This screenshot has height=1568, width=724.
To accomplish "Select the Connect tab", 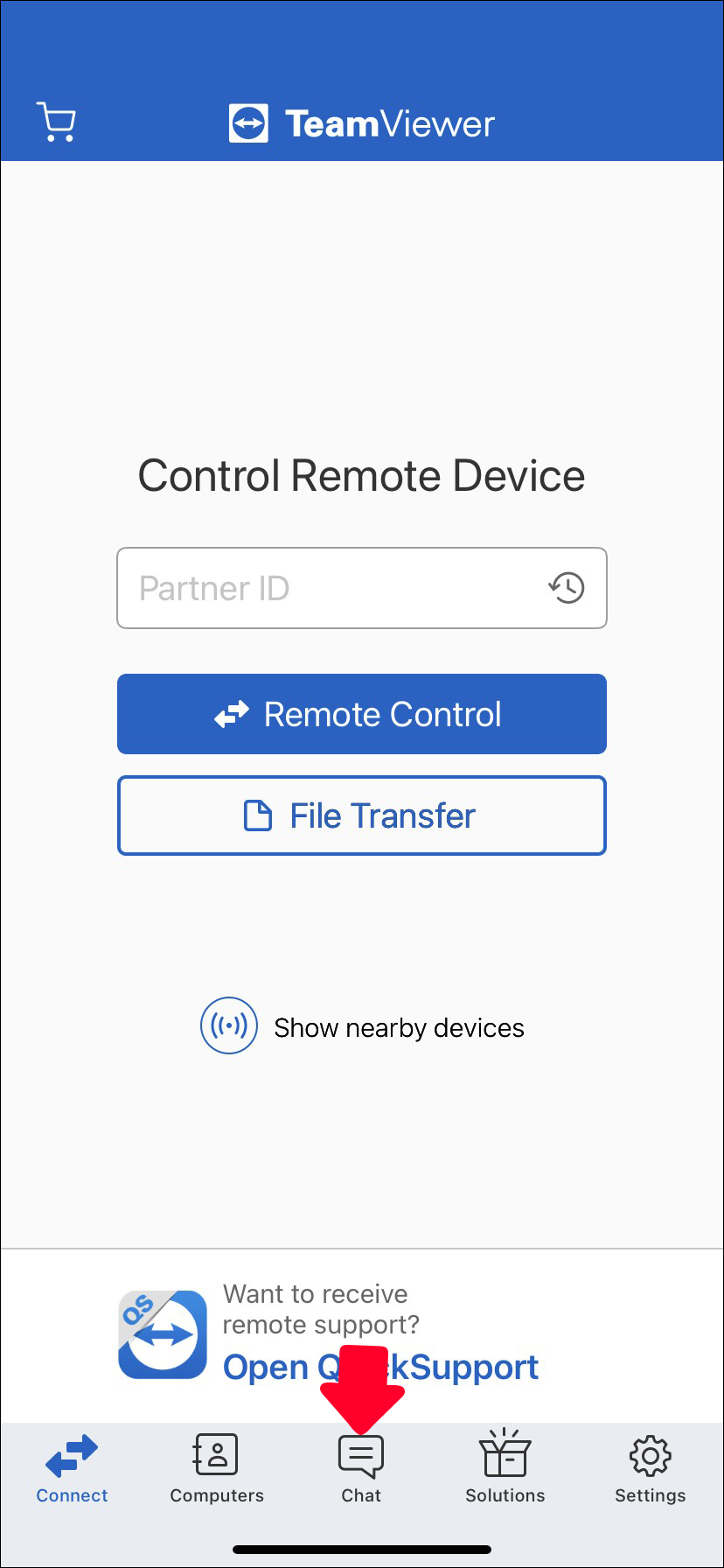I will coord(72,1469).
